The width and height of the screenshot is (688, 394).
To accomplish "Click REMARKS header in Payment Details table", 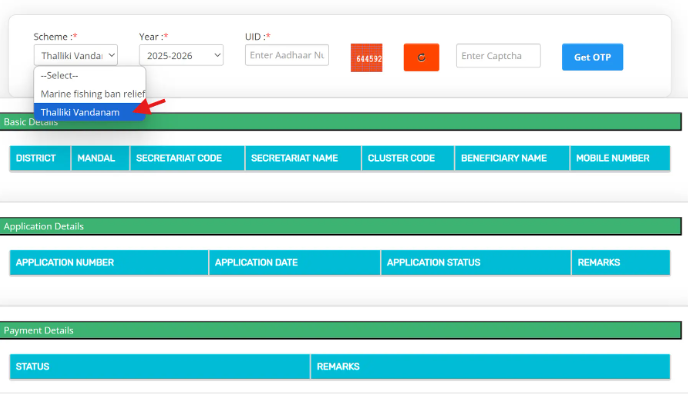I will pos(491,366).
